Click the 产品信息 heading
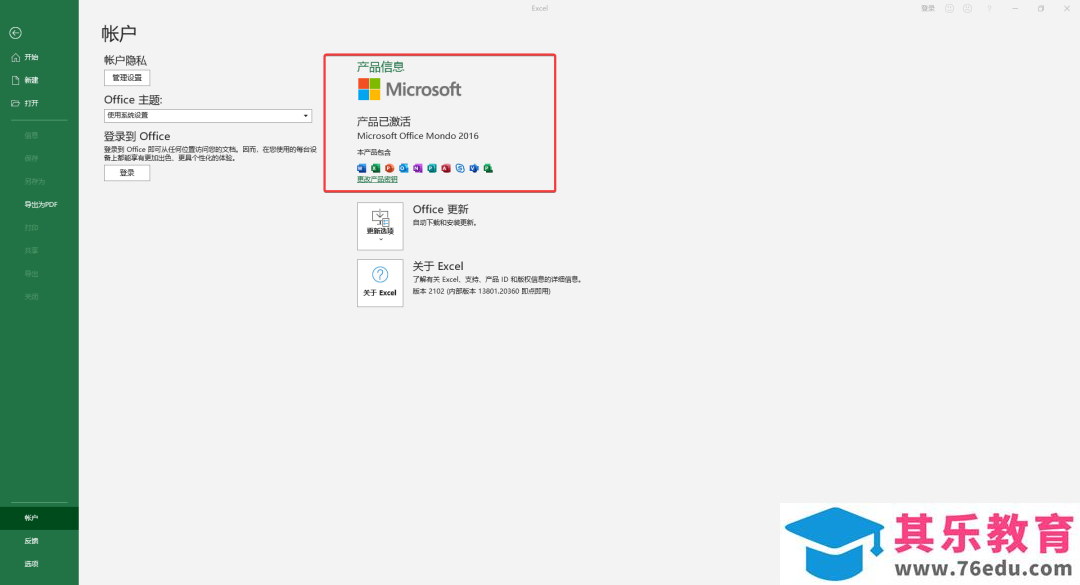This screenshot has height=585, width=1080. [x=380, y=67]
